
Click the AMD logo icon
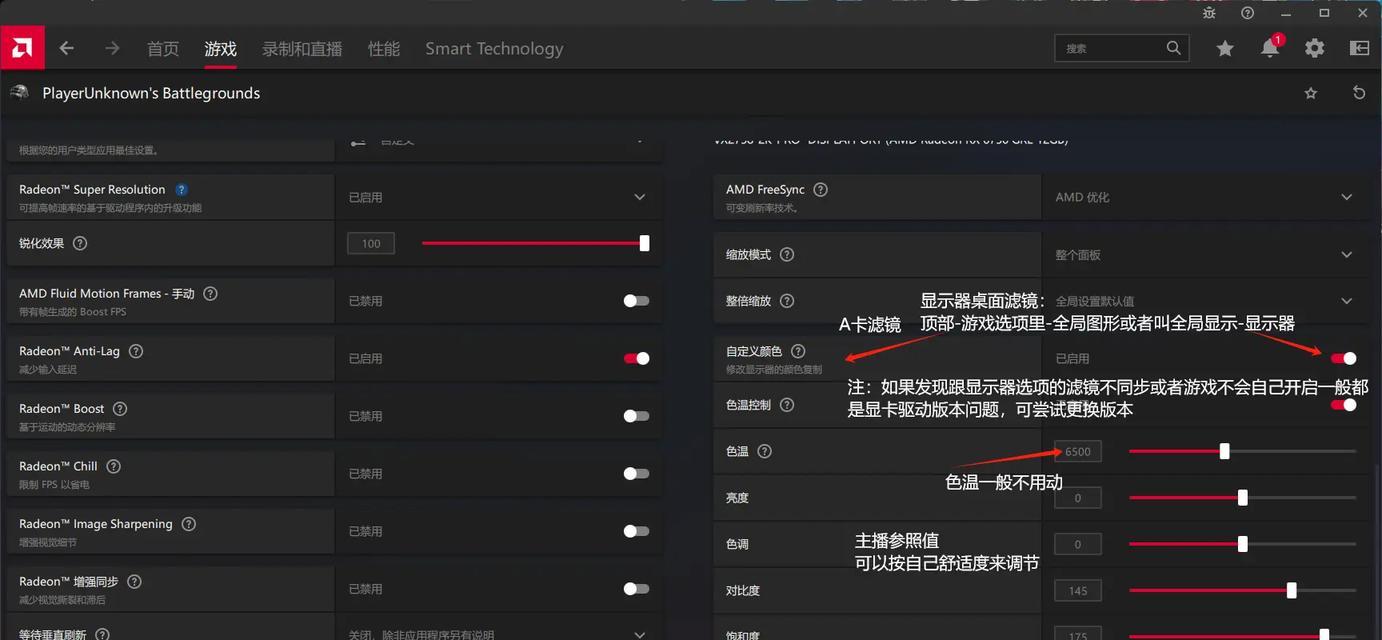tap(21, 48)
